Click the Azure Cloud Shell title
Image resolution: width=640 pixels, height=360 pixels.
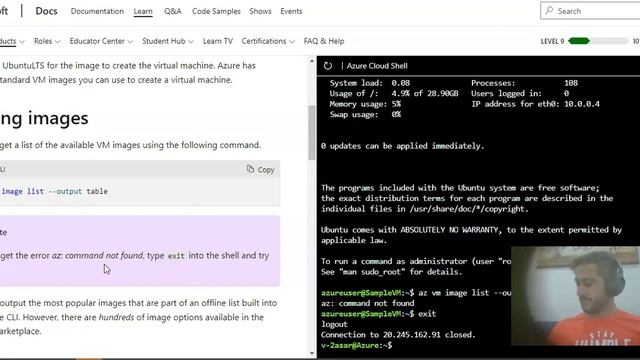coord(377,66)
